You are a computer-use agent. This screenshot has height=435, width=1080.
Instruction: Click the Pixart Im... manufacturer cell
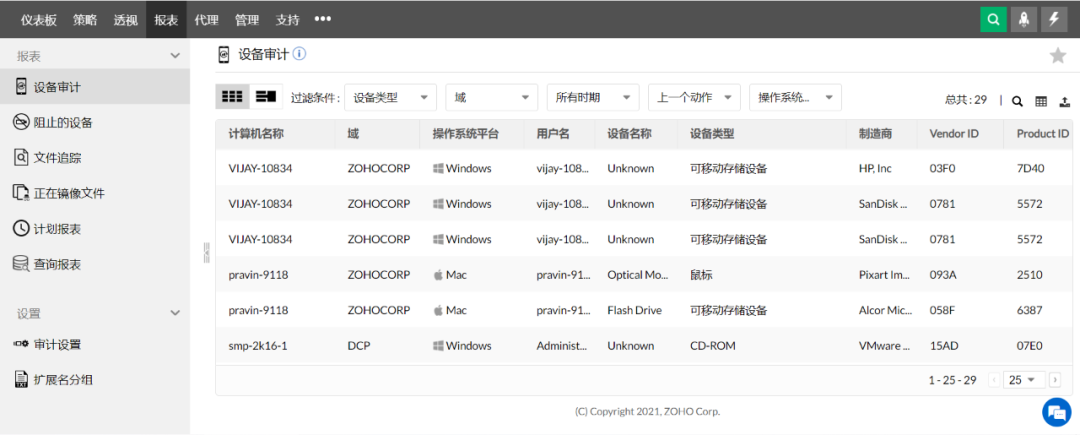[884, 275]
